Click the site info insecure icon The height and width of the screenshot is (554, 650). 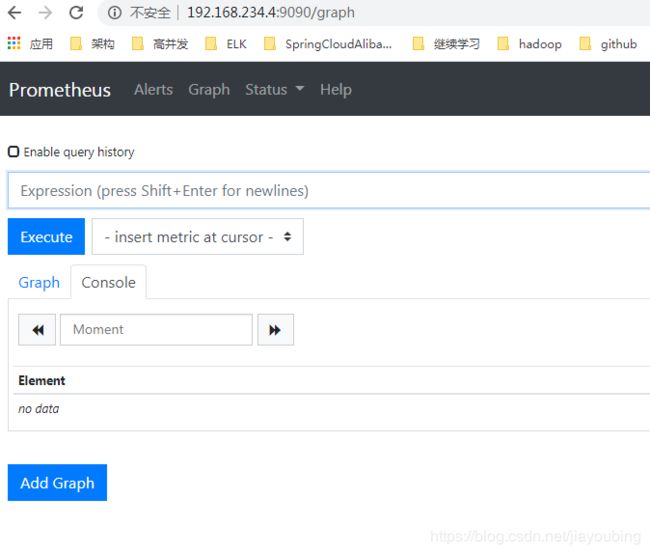point(115,13)
